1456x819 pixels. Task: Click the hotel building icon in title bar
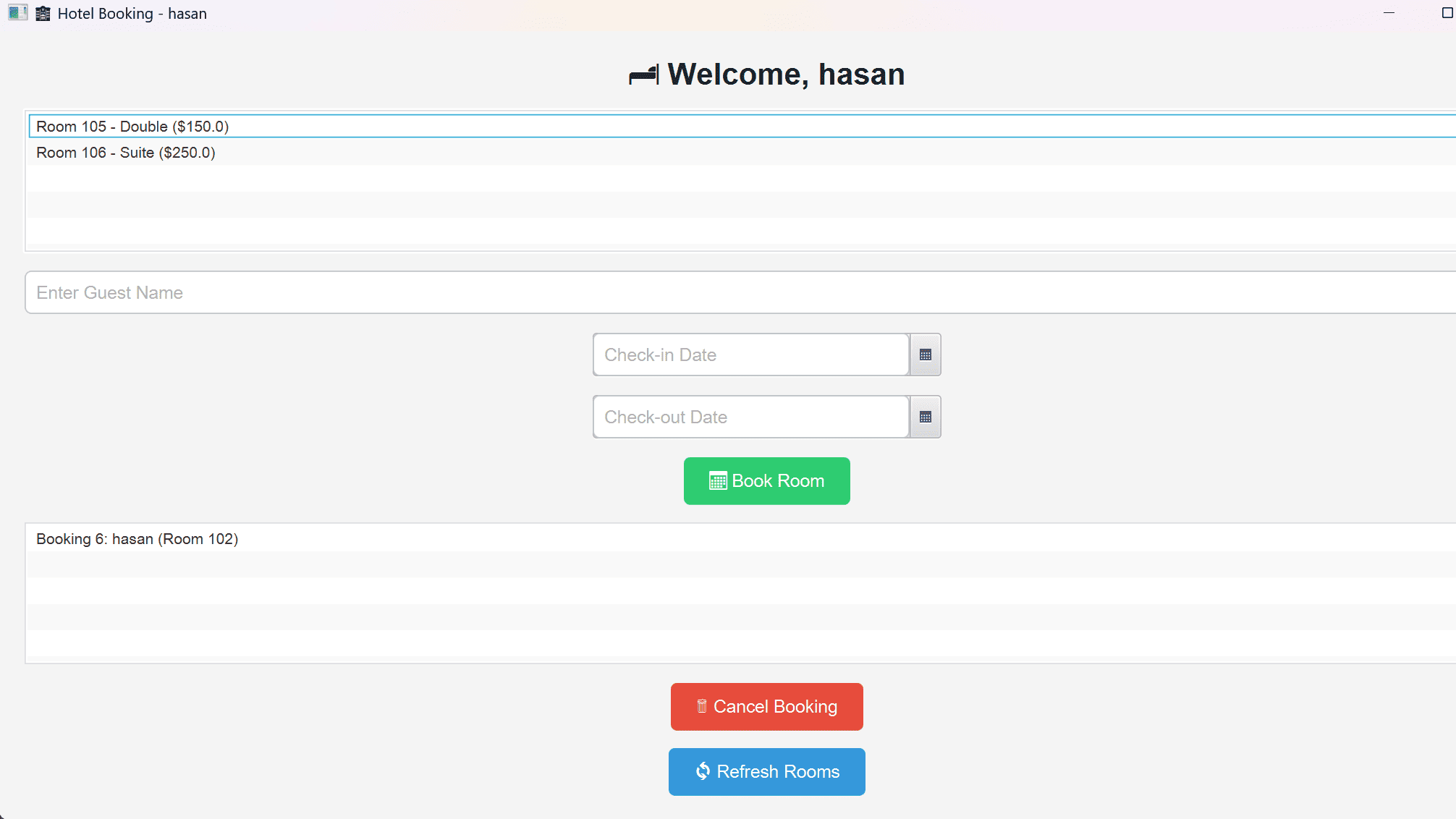pos(42,13)
